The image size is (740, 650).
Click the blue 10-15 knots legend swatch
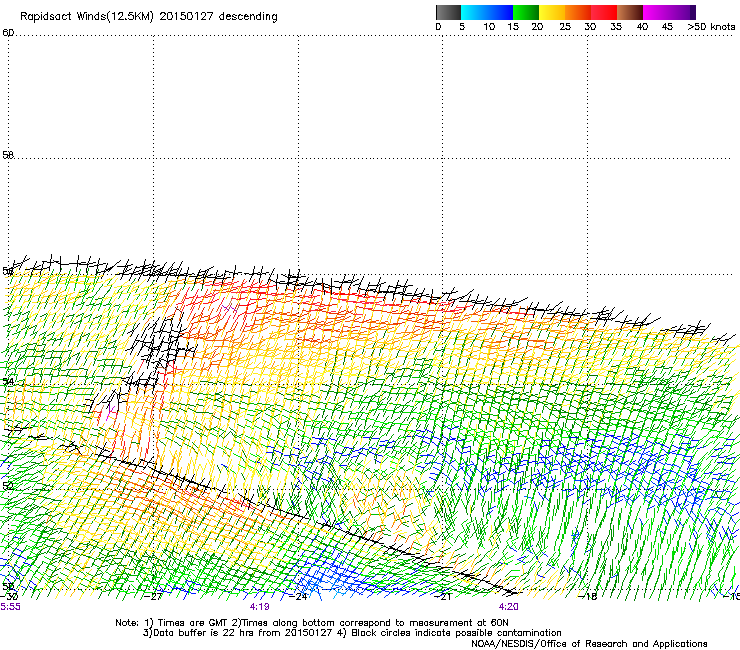click(500, 12)
